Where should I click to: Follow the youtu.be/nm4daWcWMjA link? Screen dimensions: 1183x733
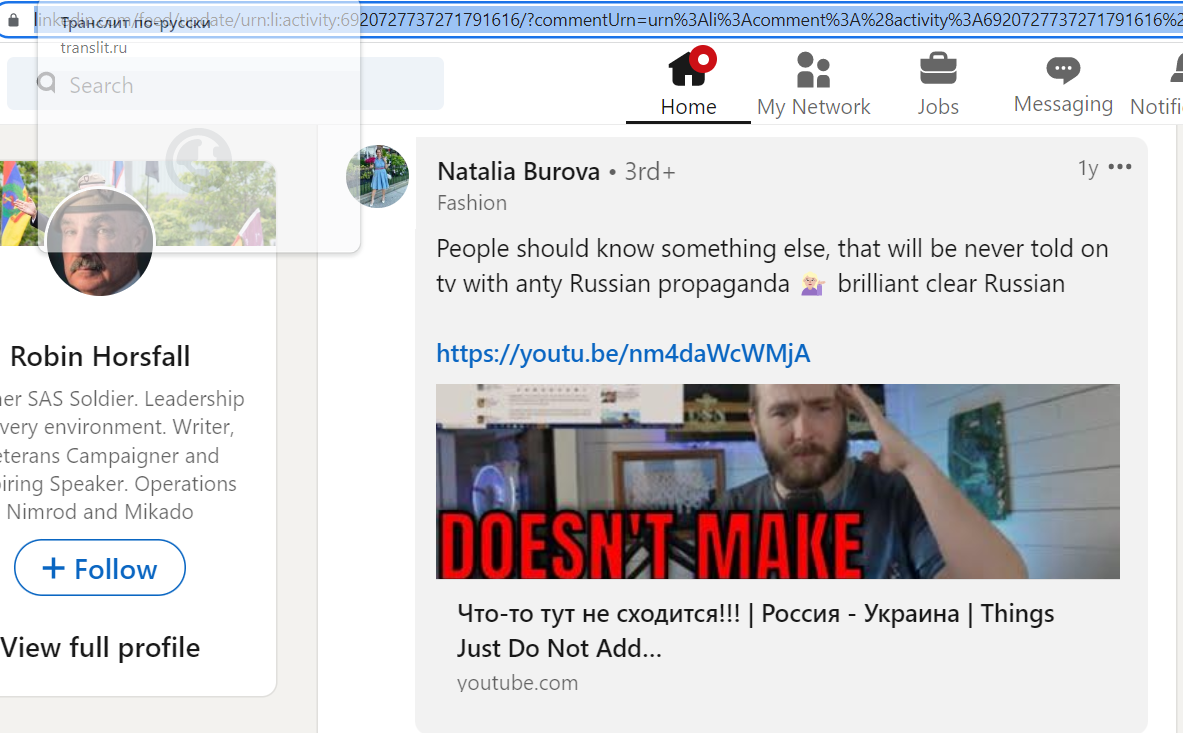tap(623, 353)
